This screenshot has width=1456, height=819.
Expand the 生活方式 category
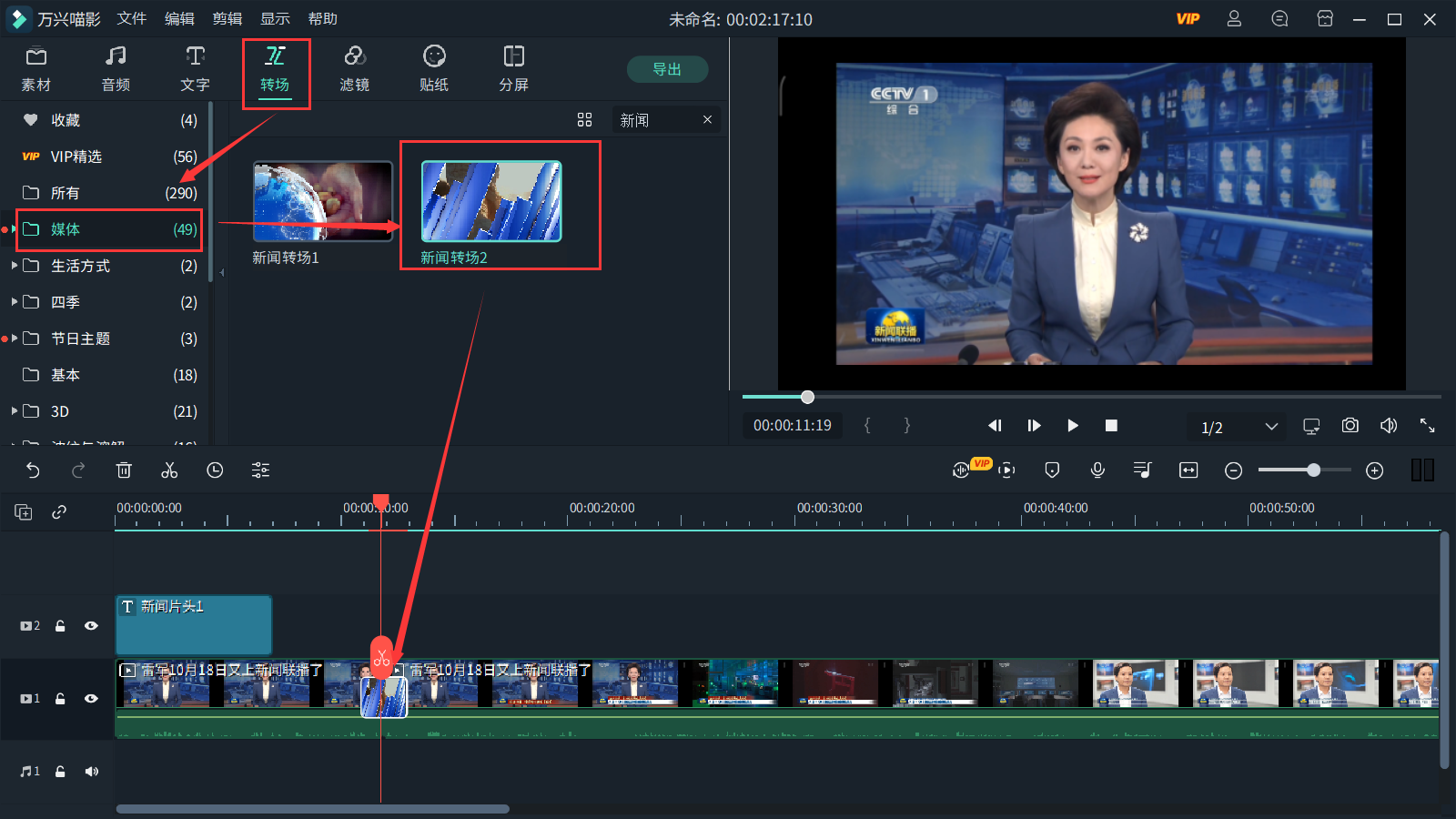point(15,266)
